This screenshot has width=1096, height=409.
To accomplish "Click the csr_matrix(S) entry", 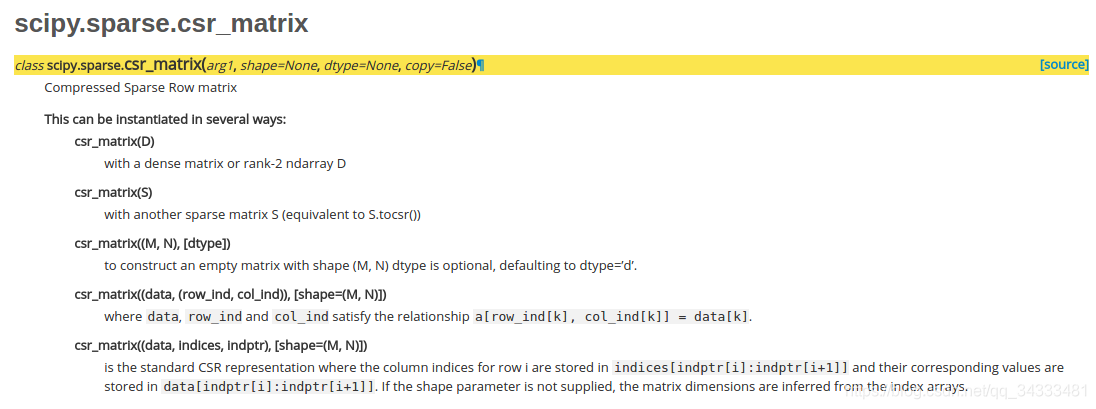I will pyautogui.click(x=114, y=192).
